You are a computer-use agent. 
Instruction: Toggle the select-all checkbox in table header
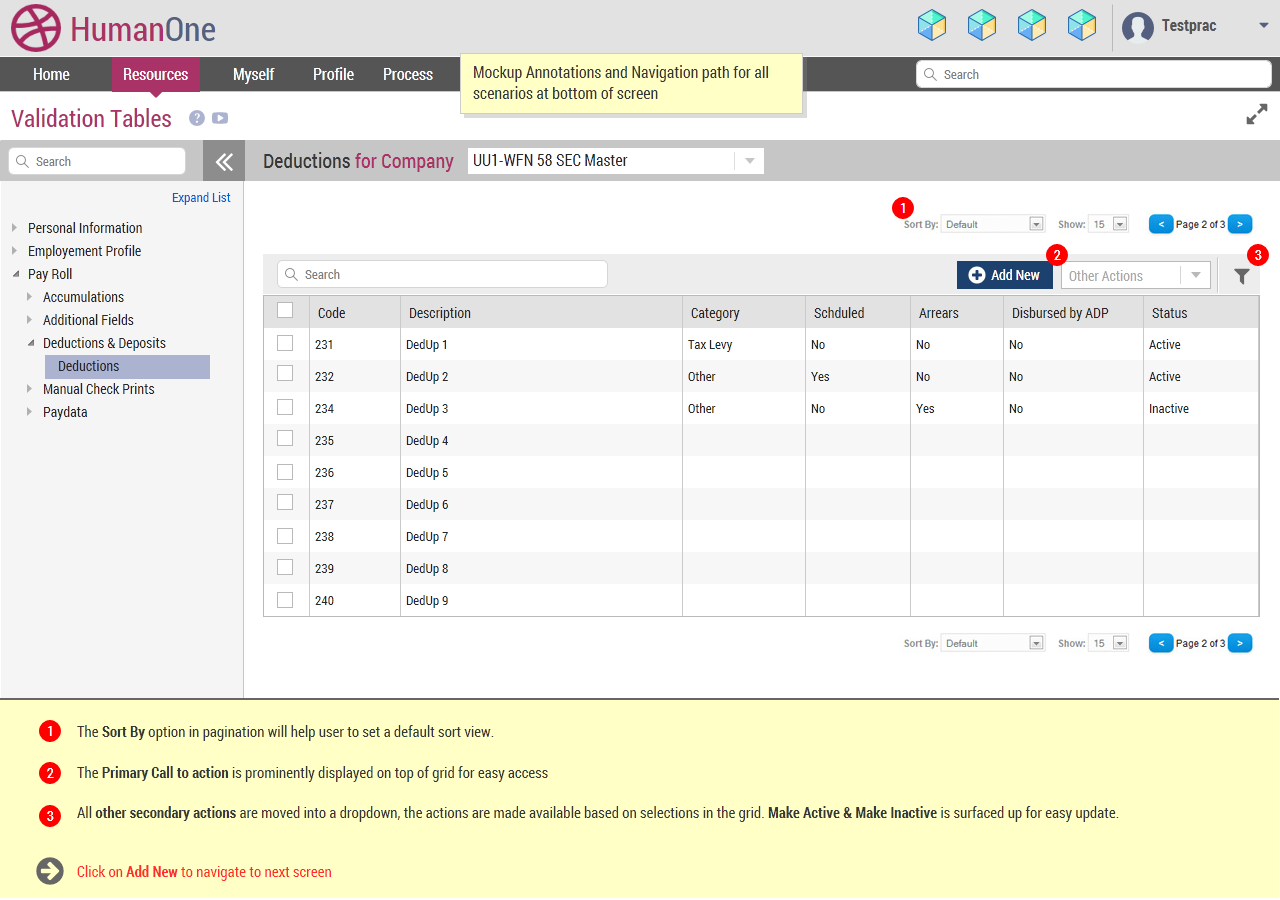click(x=285, y=311)
